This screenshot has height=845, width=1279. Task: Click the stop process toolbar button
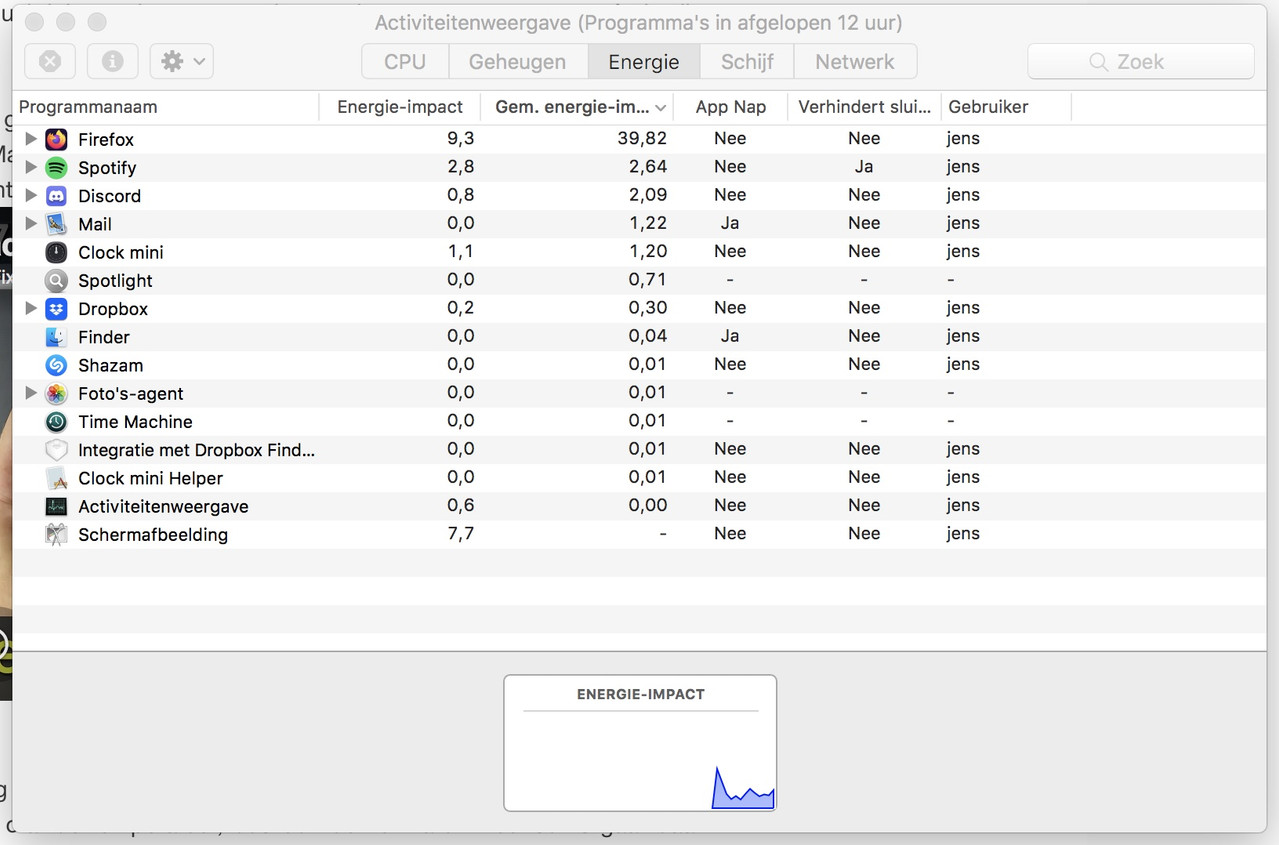tap(50, 61)
